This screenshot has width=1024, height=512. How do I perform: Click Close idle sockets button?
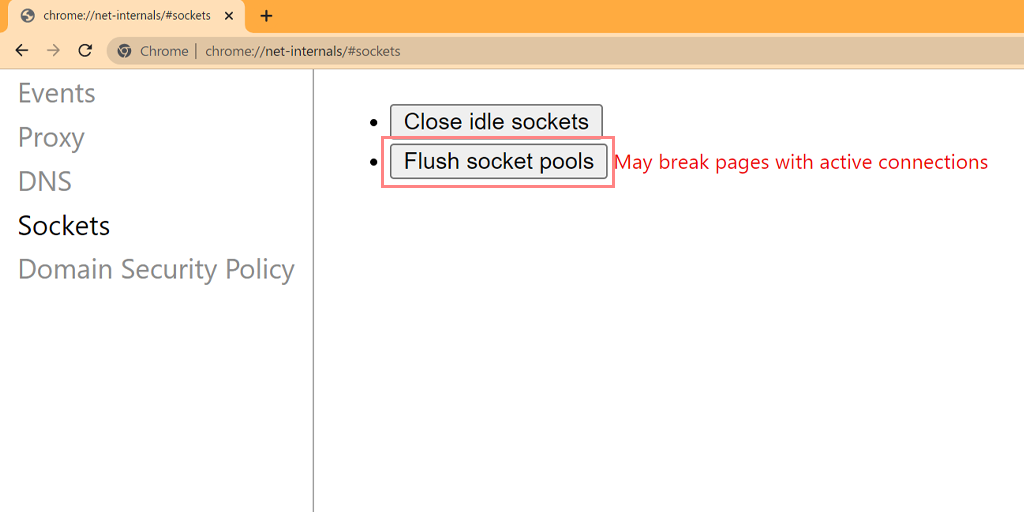click(496, 121)
